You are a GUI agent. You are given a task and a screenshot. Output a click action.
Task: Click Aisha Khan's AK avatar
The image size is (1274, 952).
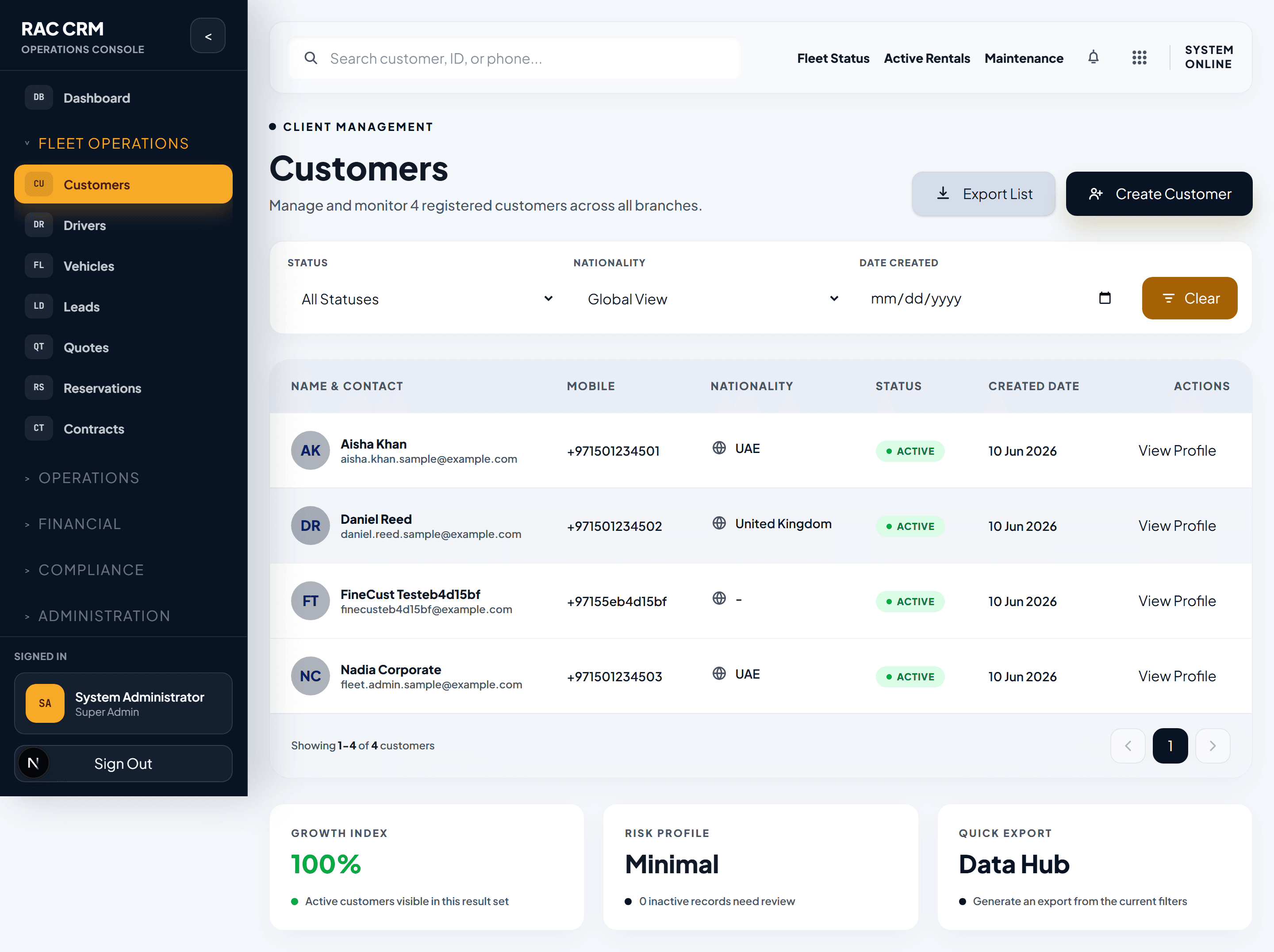pyautogui.click(x=311, y=450)
